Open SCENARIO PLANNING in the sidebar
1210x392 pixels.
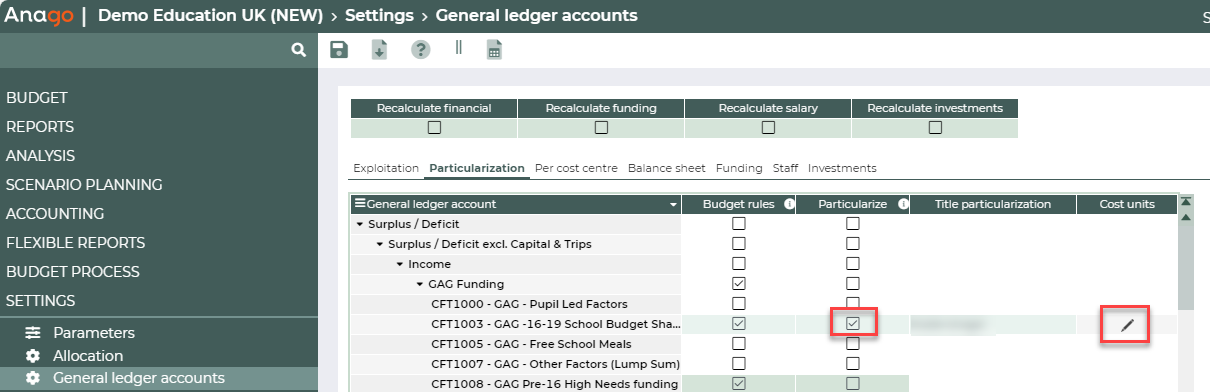(84, 185)
